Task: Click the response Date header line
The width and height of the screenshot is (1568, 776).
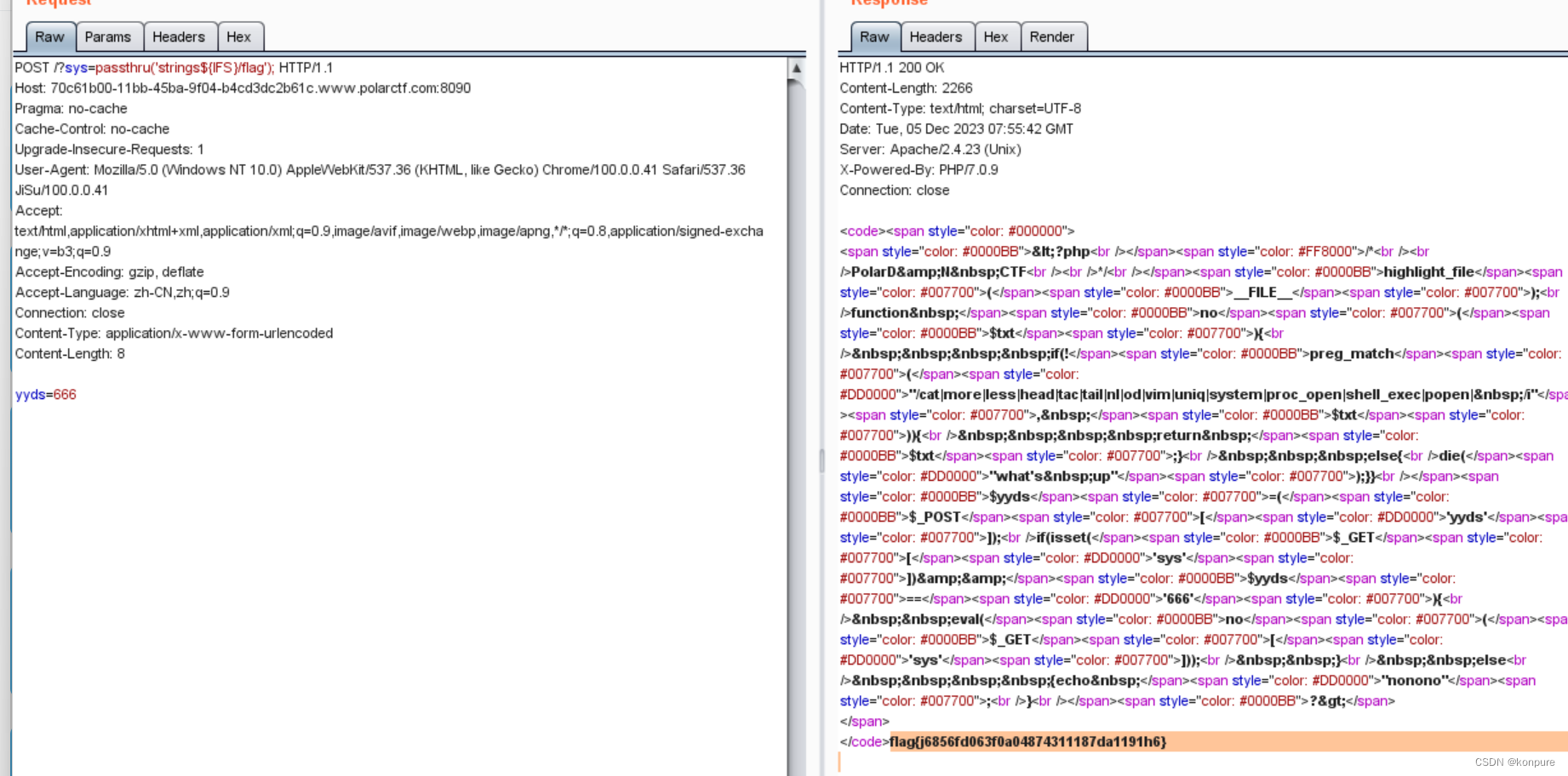Action: point(956,128)
